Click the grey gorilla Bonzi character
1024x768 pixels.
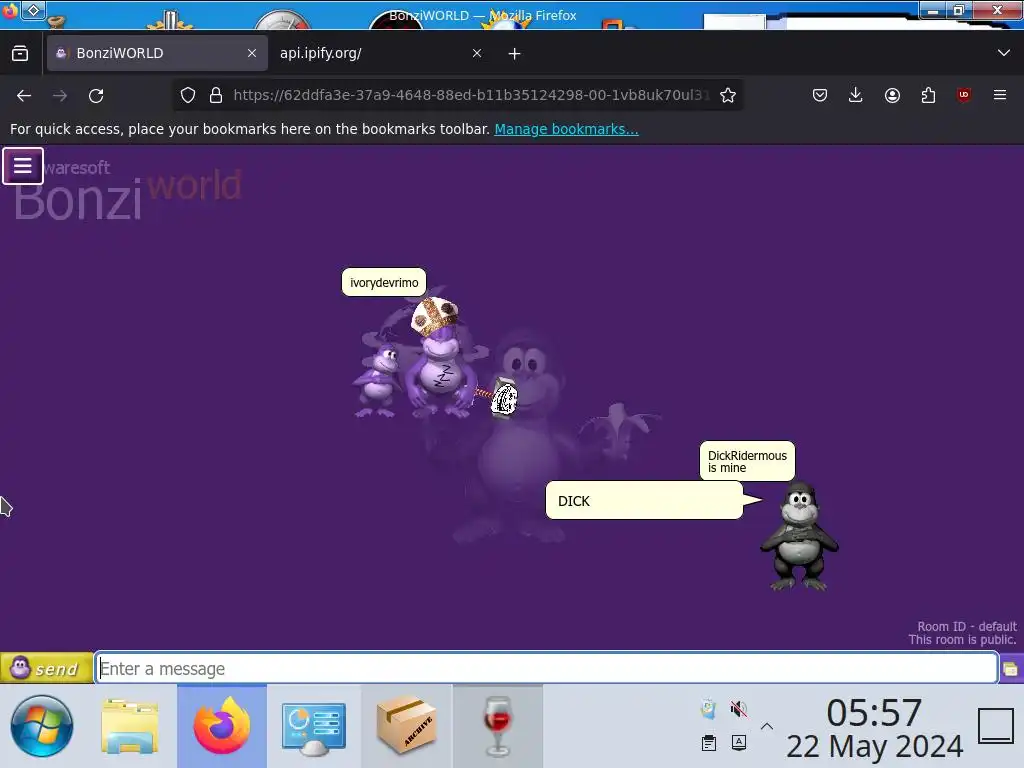coord(799,537)
